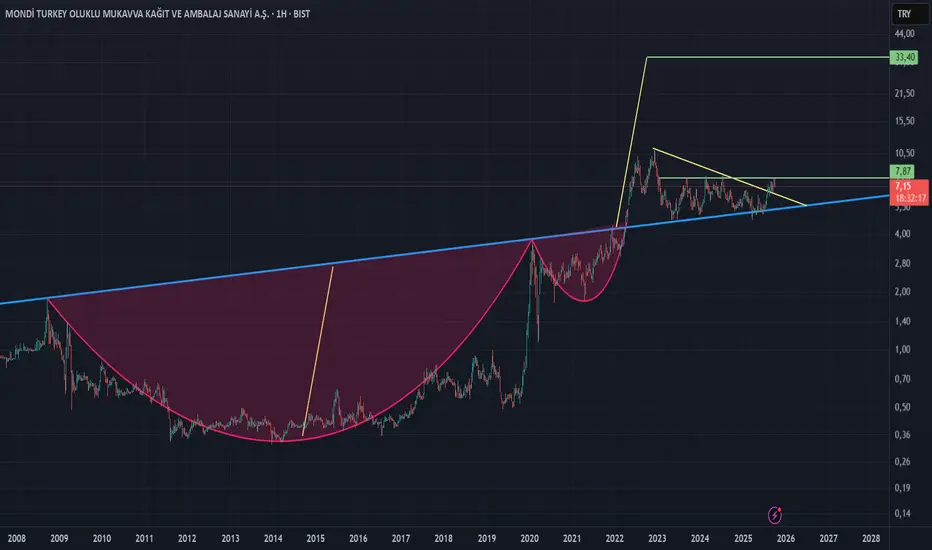Select the green 33,40 price label
This screenshot has height=550, width=932.
pyautogui.click(x=904, y=57)
